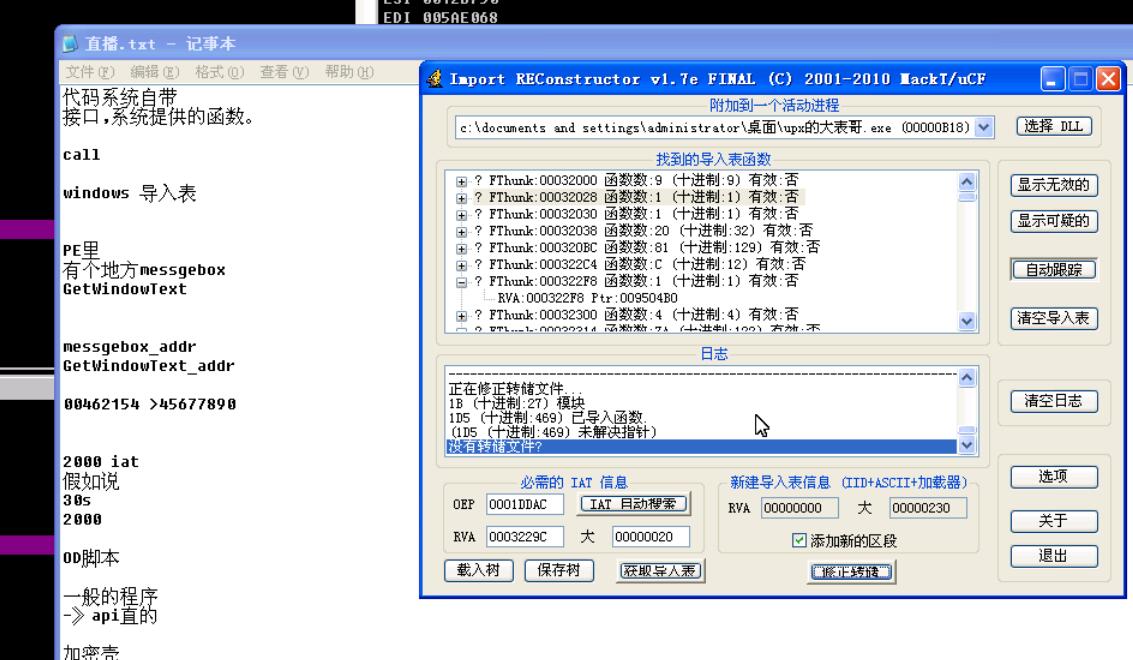This screenshot has width=1133, height=660.
Task: Click the log scrollbar down arrow
Action: [x=967, y=446]
